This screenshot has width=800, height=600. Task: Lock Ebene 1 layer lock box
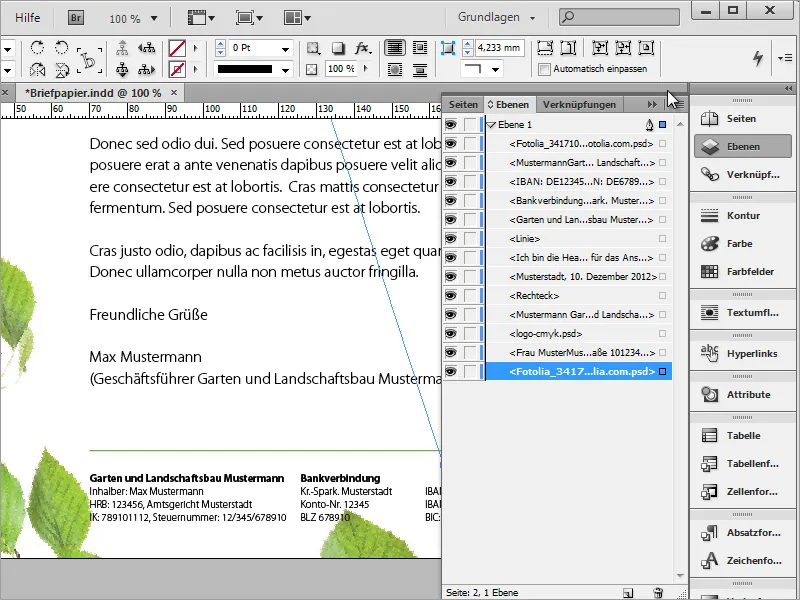[x=470, y=124]
